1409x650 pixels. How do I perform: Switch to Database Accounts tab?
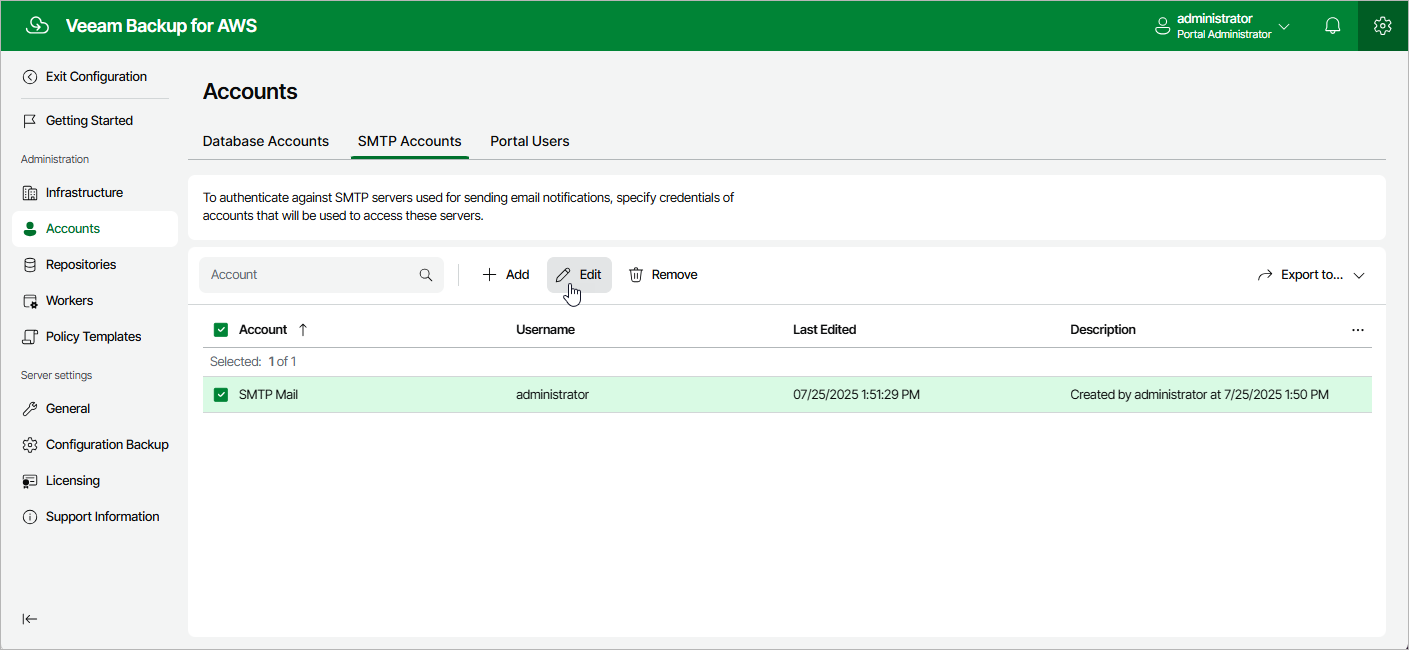(x=266, y=142)
